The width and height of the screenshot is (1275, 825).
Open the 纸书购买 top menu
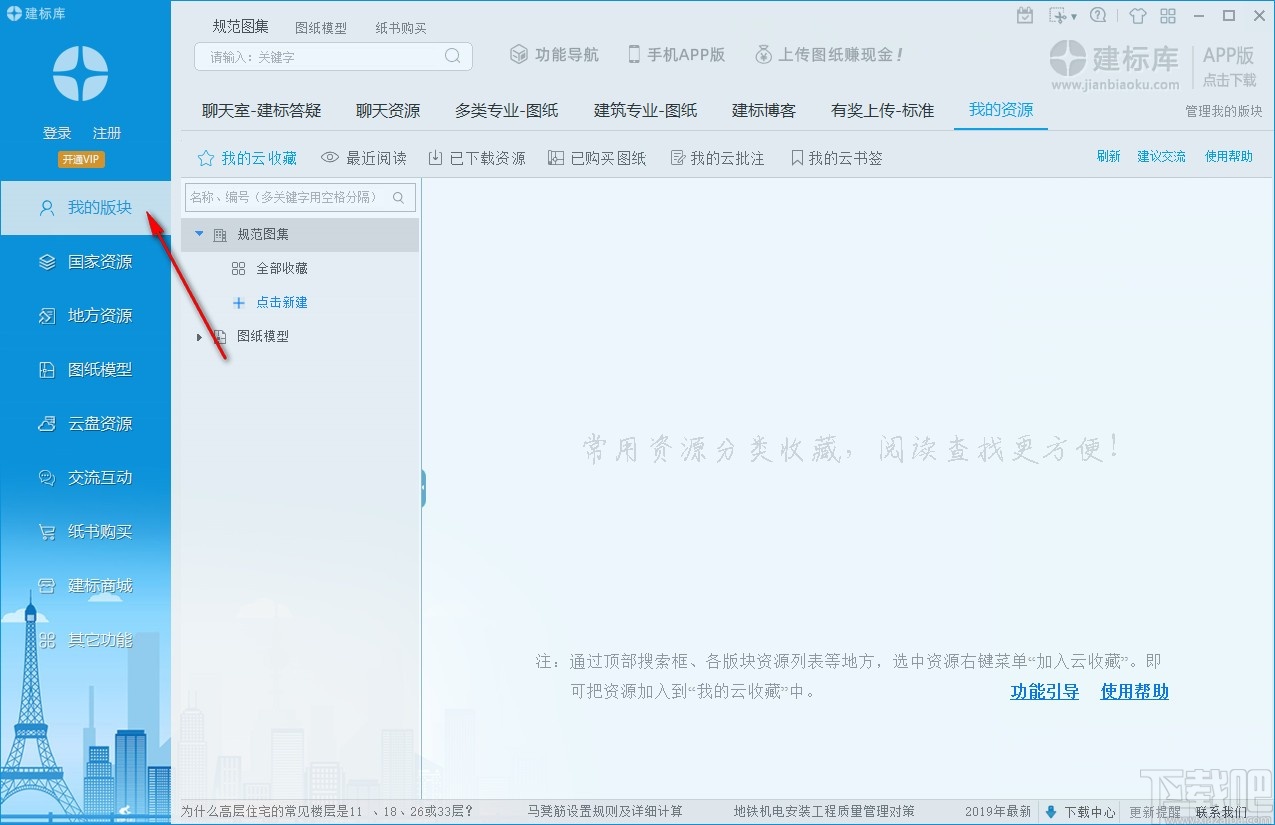[x=400, y=27]
